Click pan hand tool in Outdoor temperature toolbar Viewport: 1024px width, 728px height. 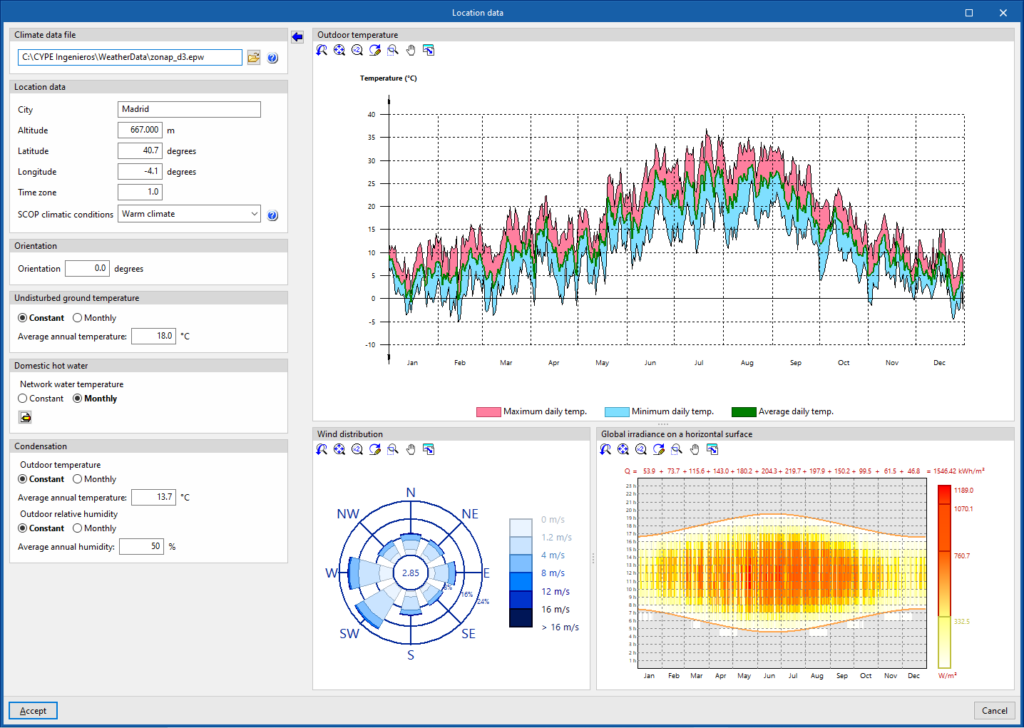410,50
